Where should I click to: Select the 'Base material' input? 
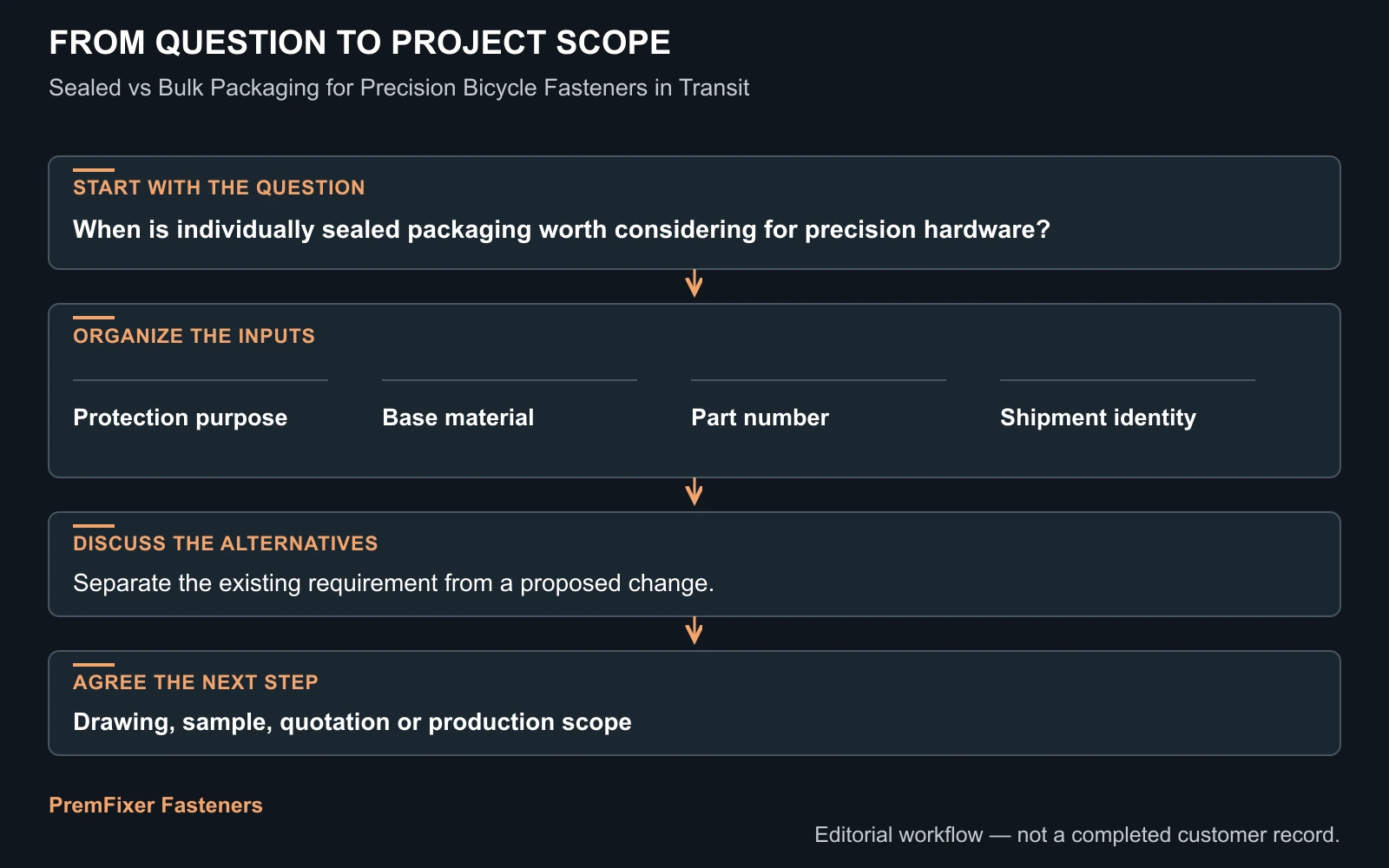458,418
